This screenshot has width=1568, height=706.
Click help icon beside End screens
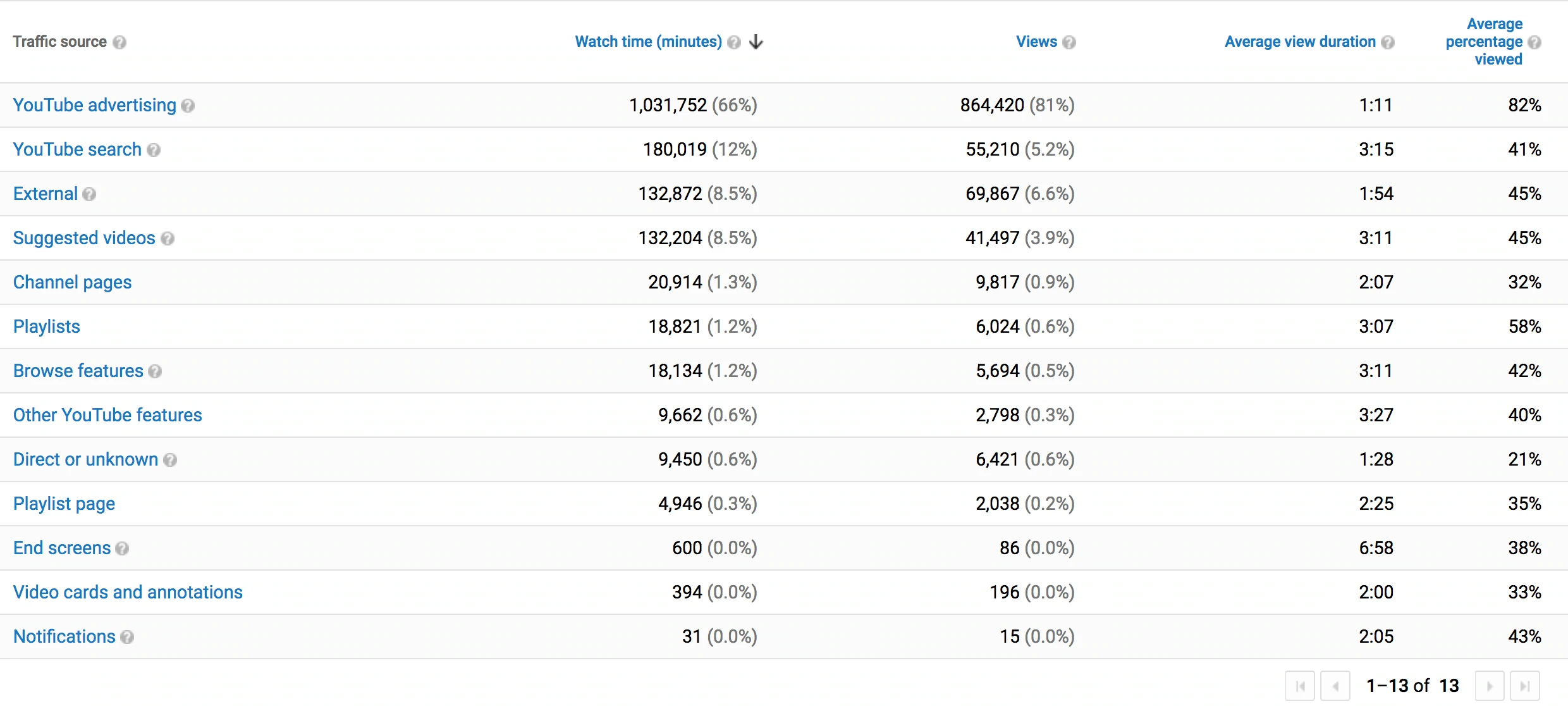123,548
